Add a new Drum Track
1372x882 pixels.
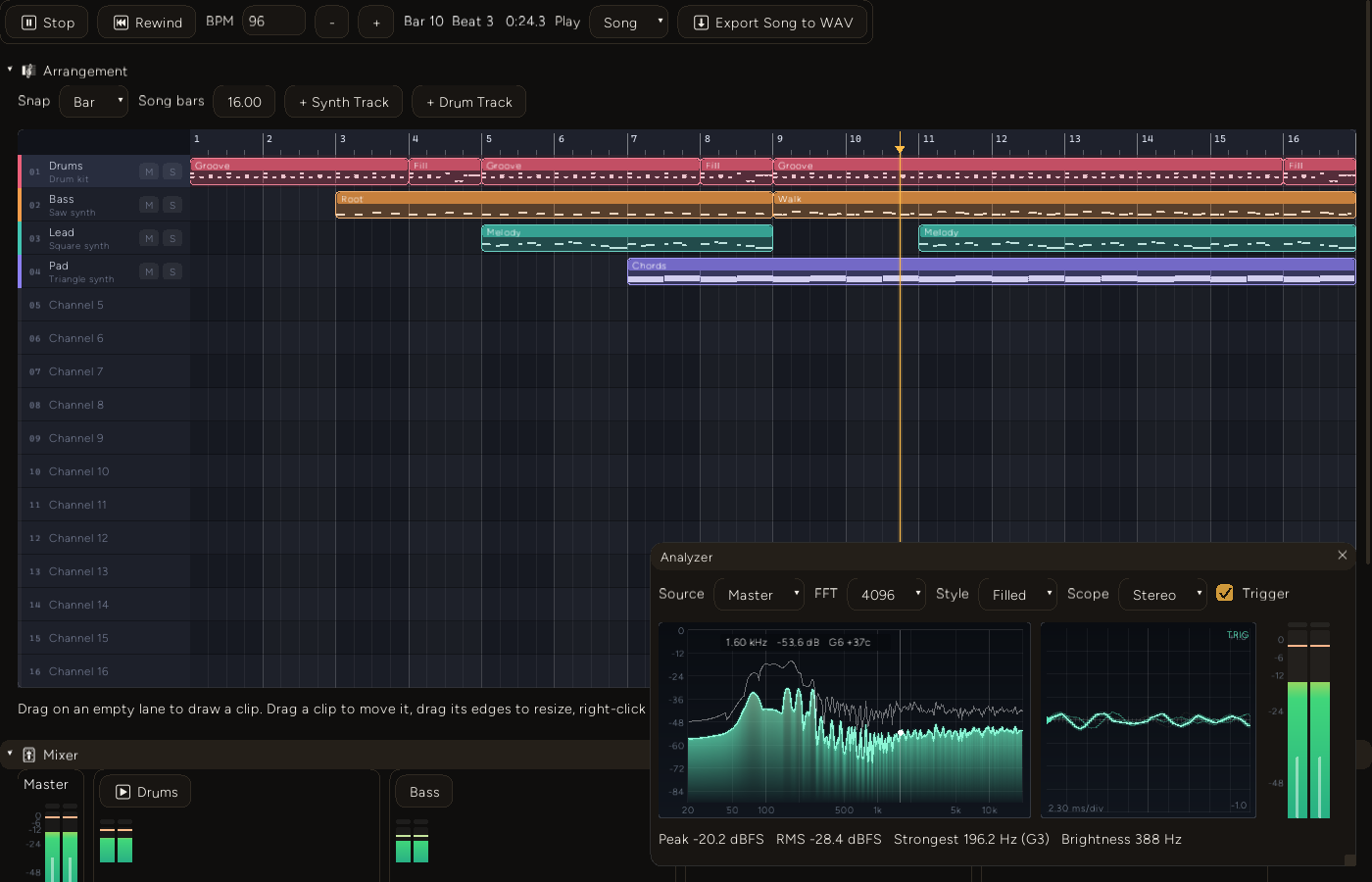click(x=469, y=102)
